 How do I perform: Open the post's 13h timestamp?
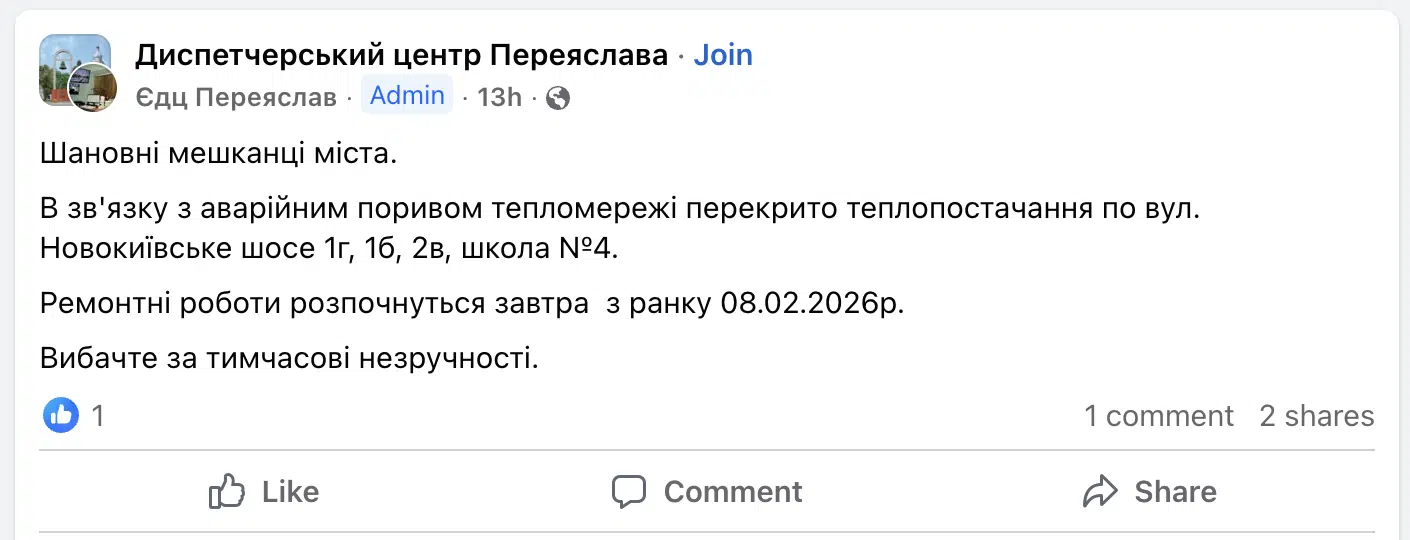pyautogui.click(x=499, y=97)
